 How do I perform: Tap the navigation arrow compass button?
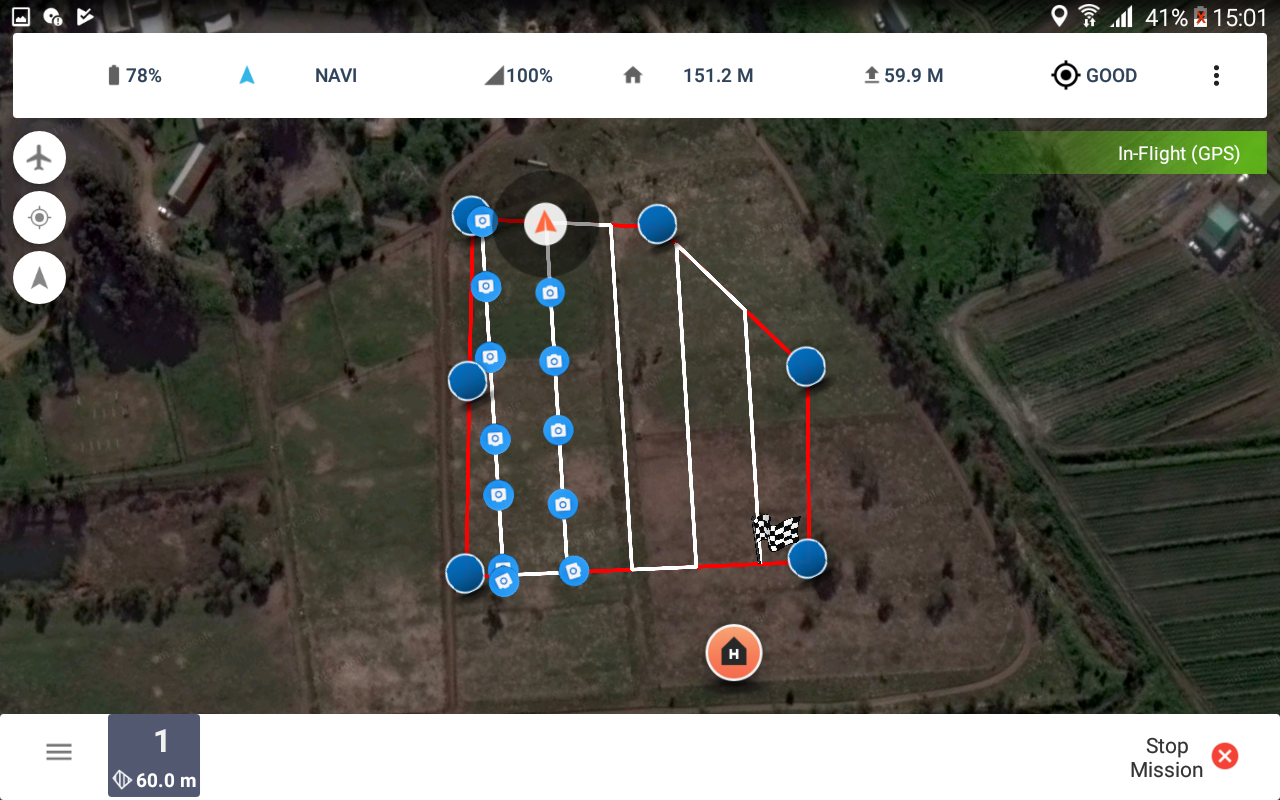(39, 278)
